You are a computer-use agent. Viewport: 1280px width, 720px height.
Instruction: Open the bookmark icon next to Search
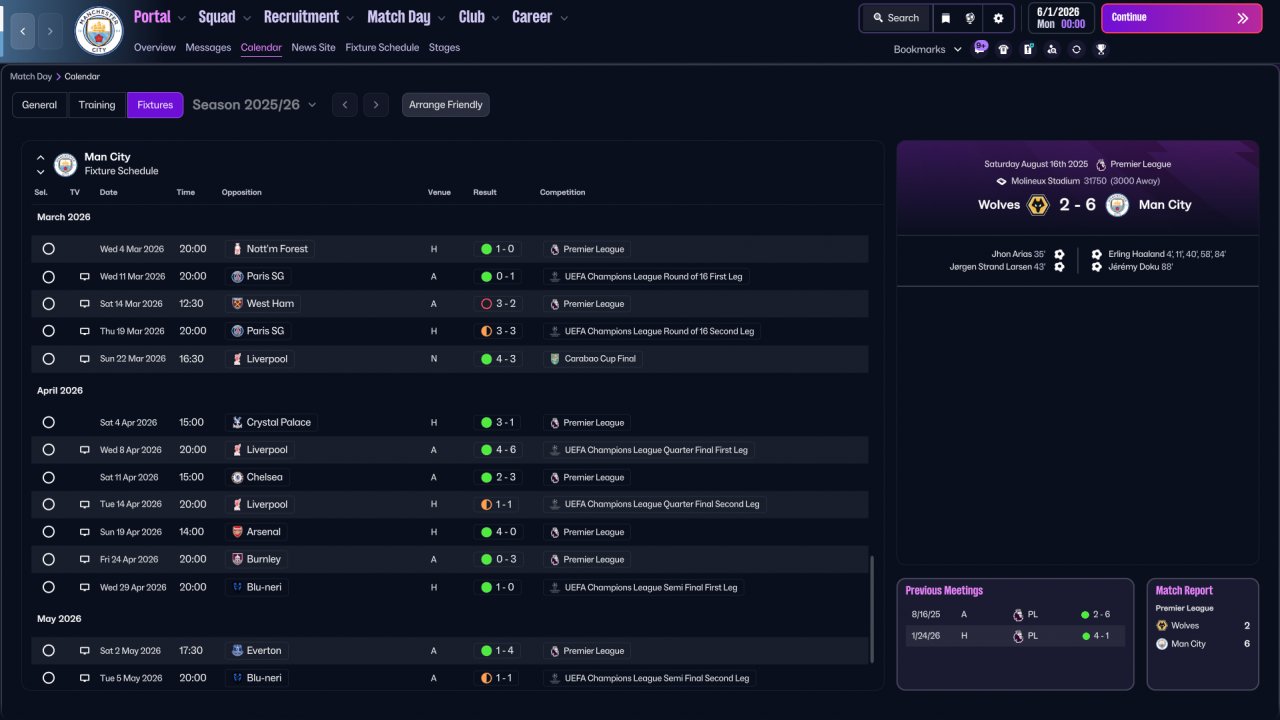click(945, 18)
